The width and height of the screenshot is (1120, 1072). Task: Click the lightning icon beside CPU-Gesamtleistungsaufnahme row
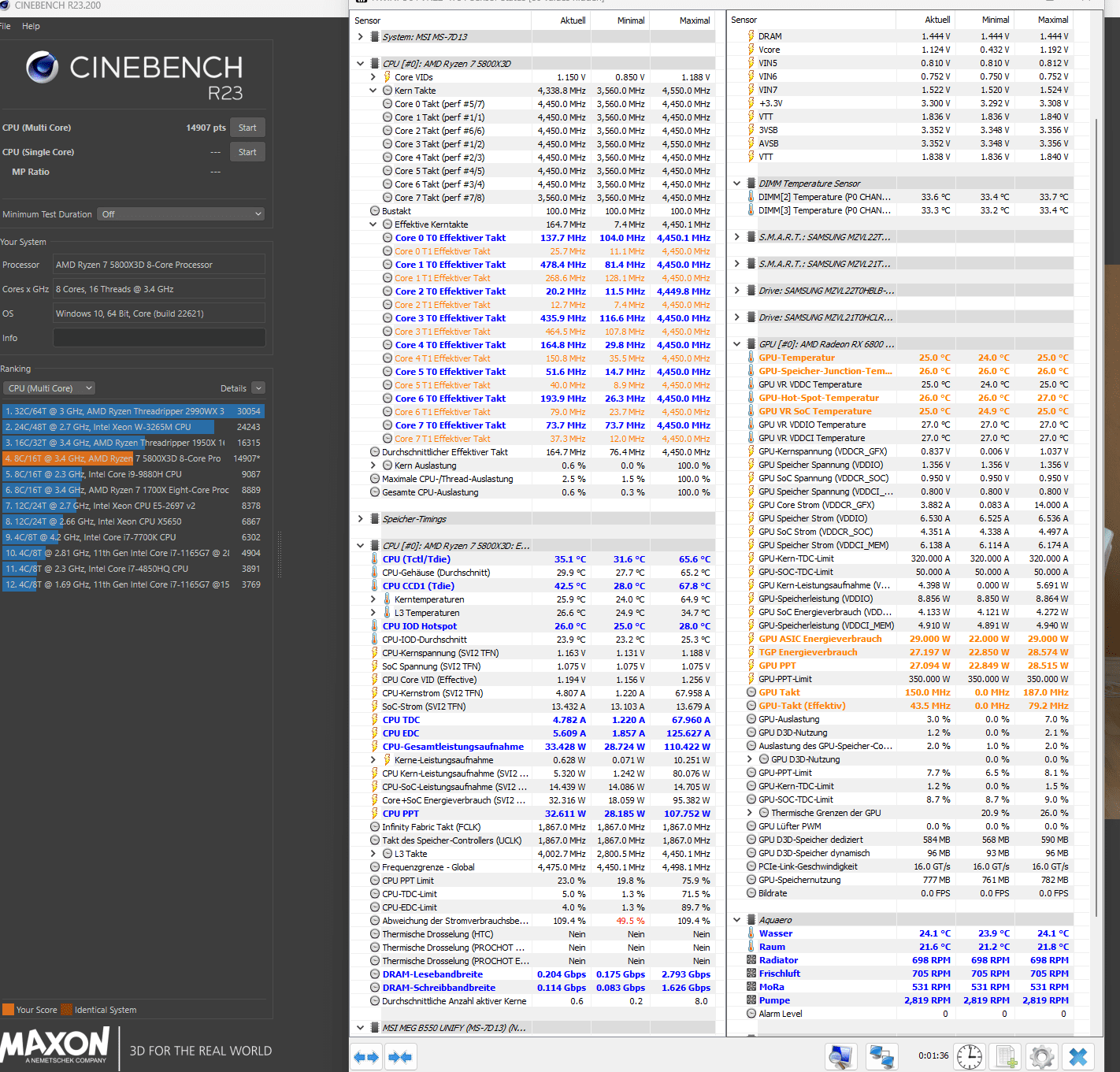(x=374, y=747)
